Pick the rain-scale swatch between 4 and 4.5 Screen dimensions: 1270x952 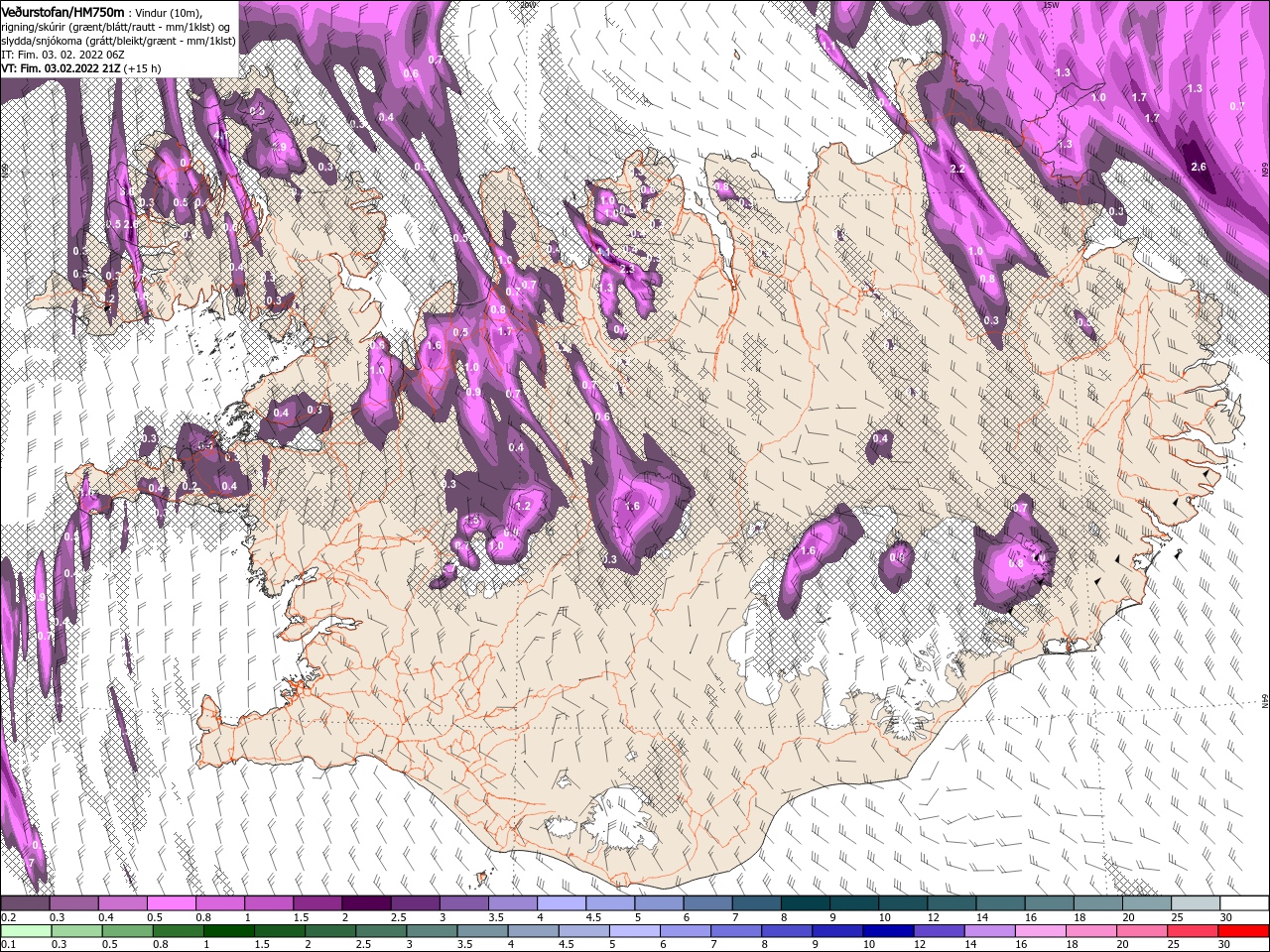click(x=534, y=930)
